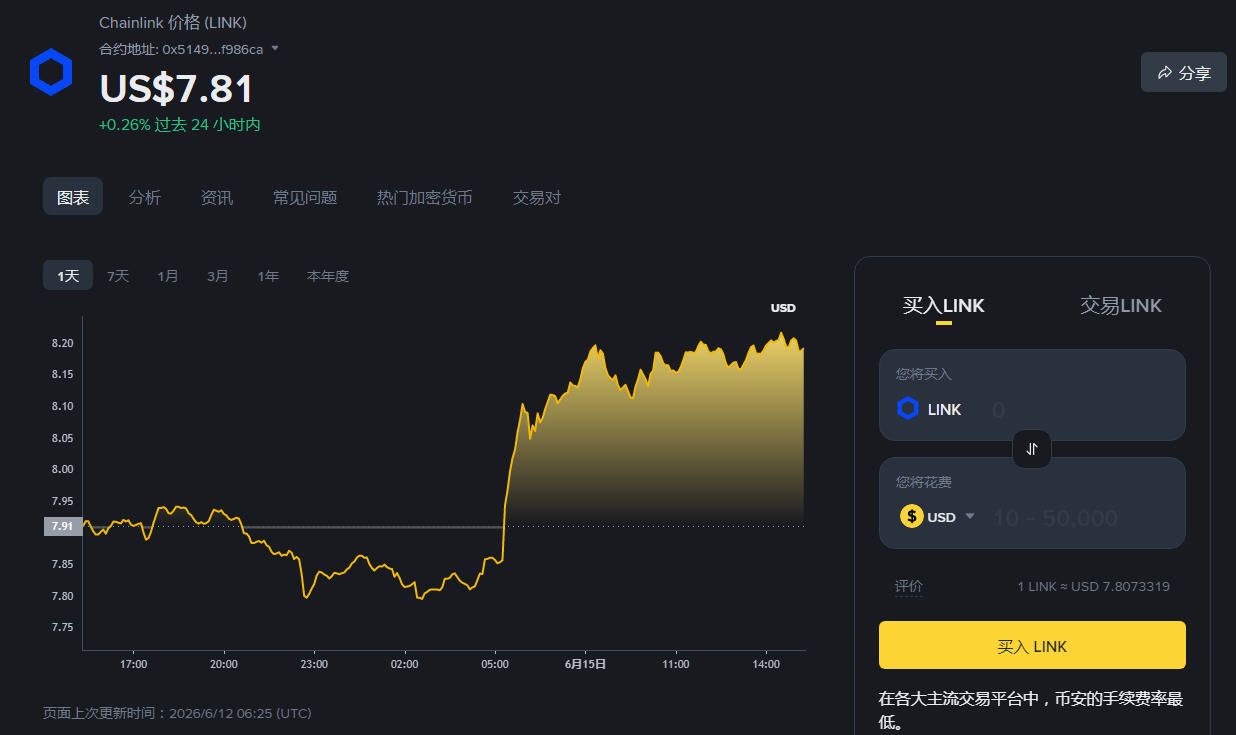Switch to the 分析 tab

tap(145, 197)
